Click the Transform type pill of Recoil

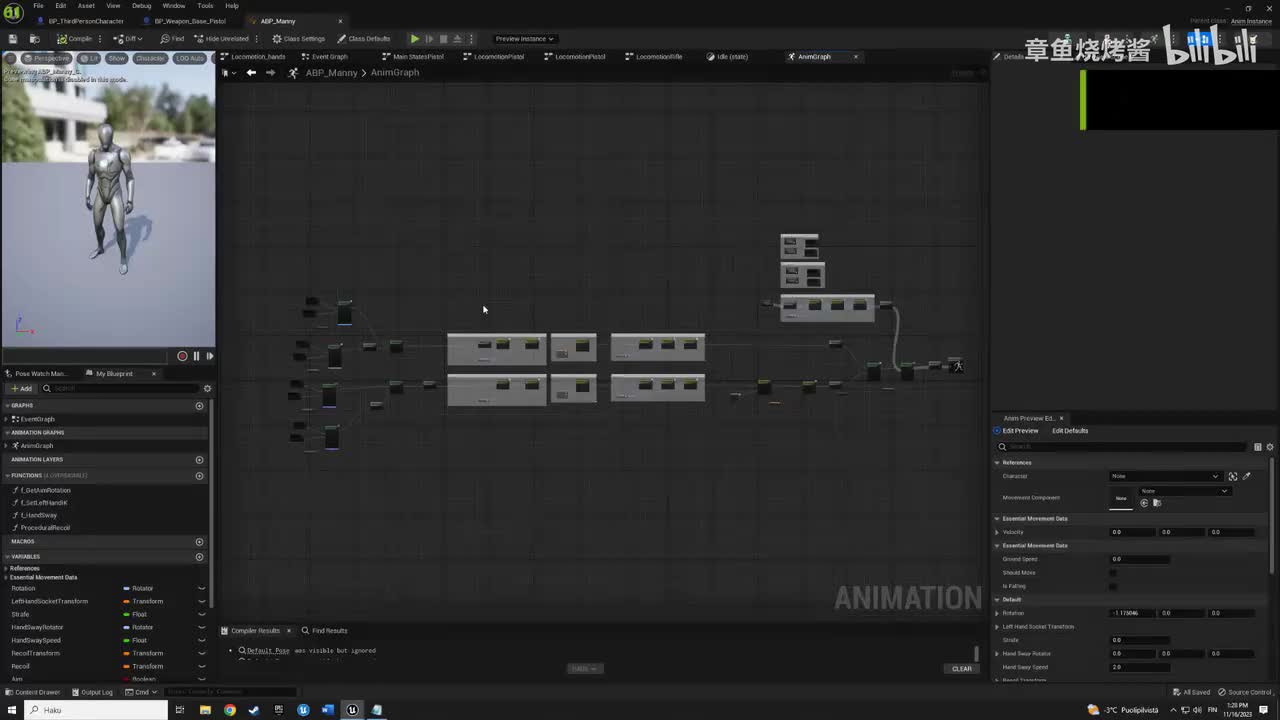coord(143,667)
